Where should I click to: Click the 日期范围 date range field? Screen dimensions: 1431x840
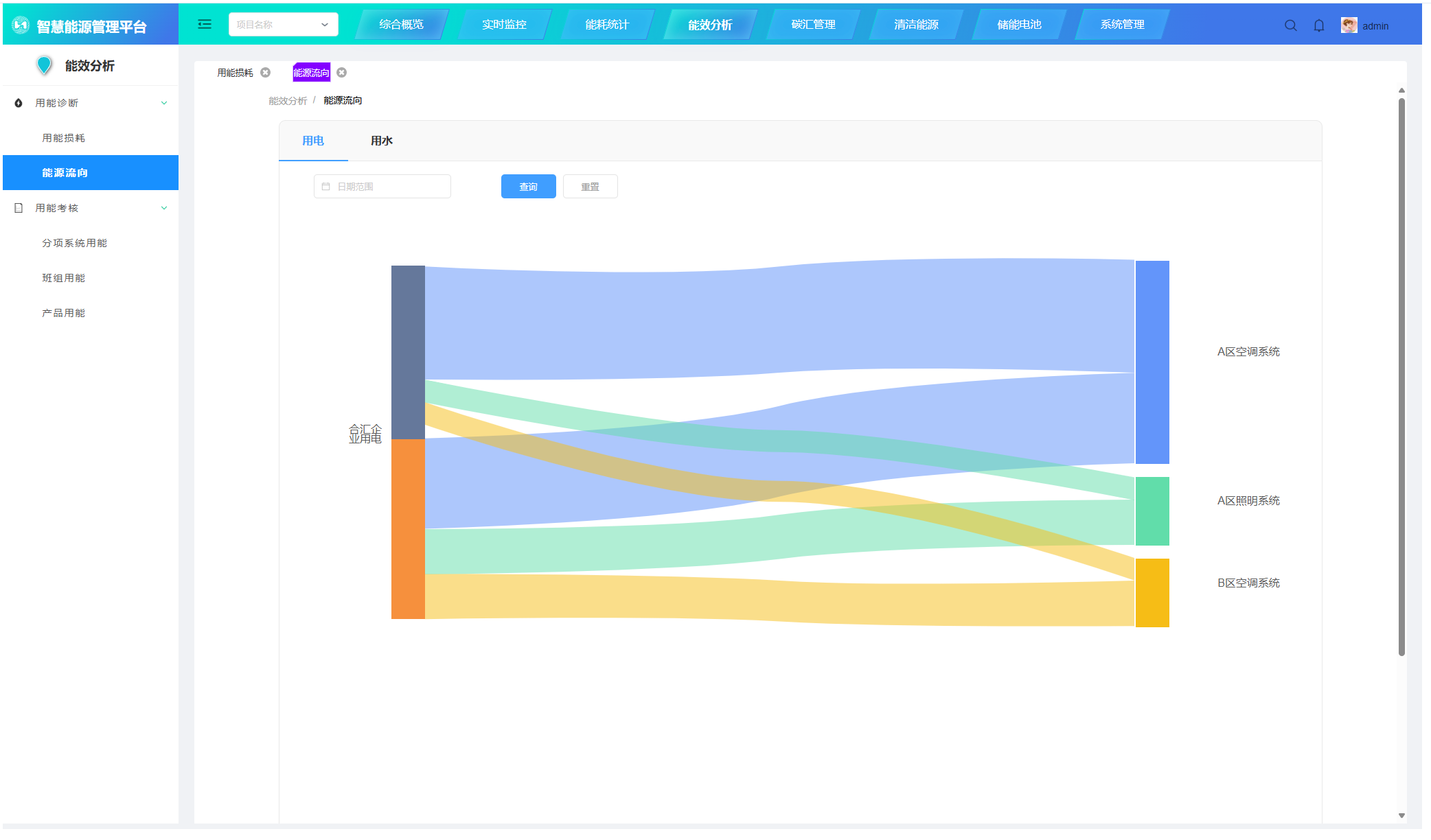pos(382,187)
